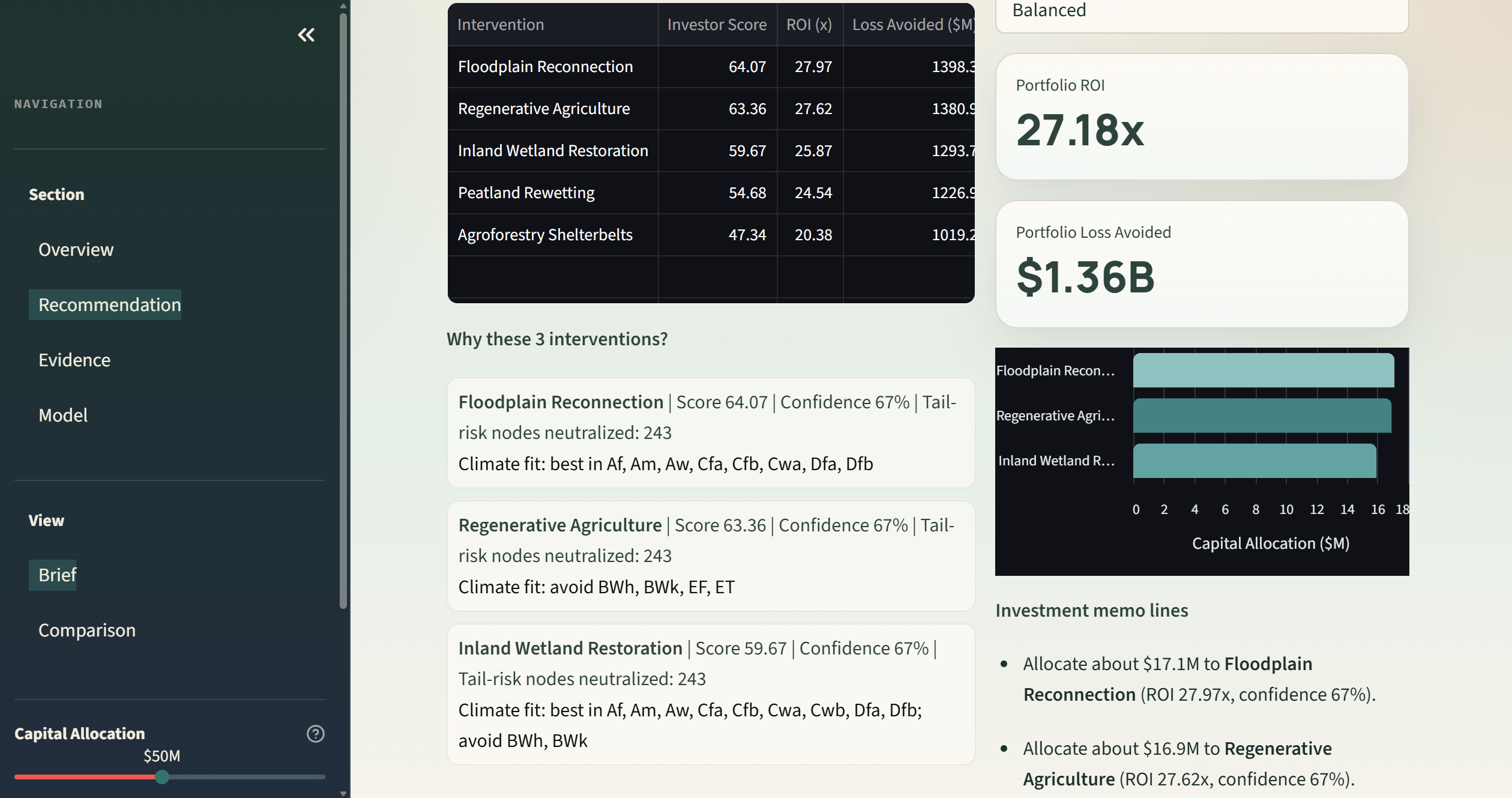Select Overview section option
The image size is (1512, 798).
(x=76, y=250)
